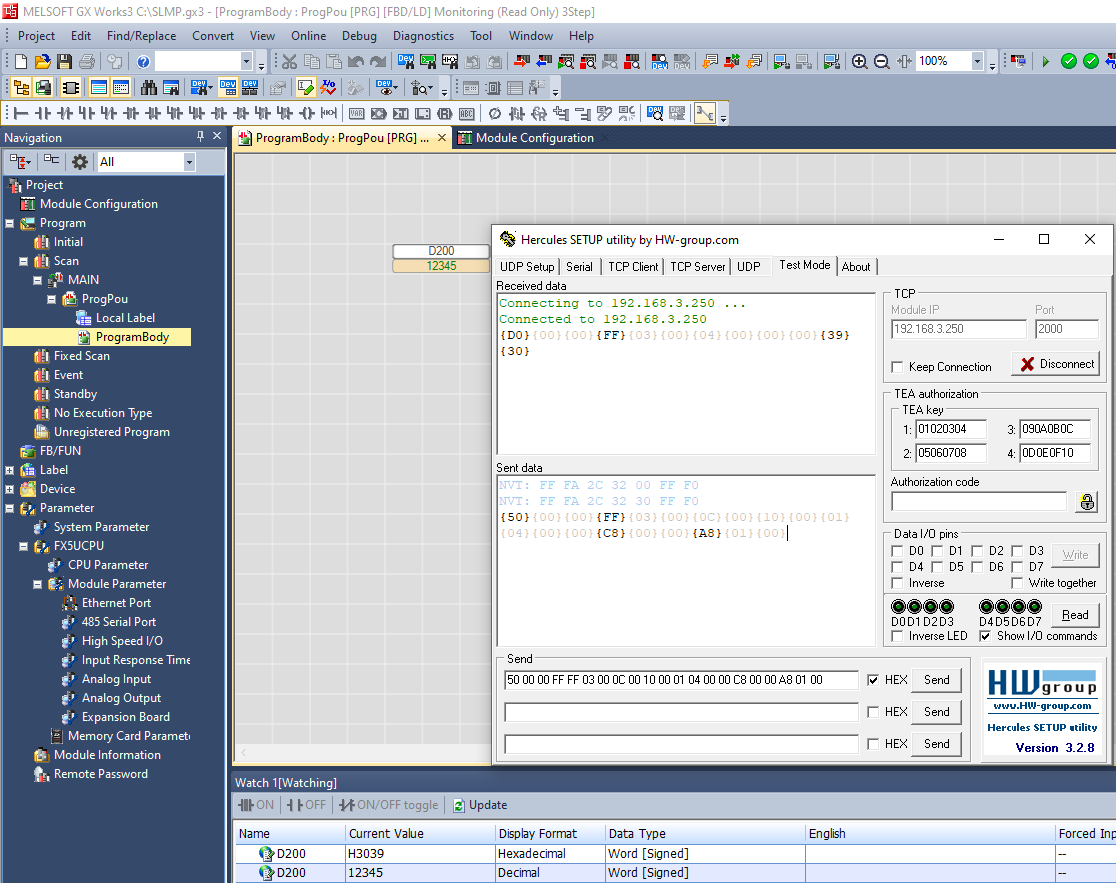The image size is (1116, 883).
Task: Click the Zoom Out magnifier icon
Action: click(x=881, y=62)
